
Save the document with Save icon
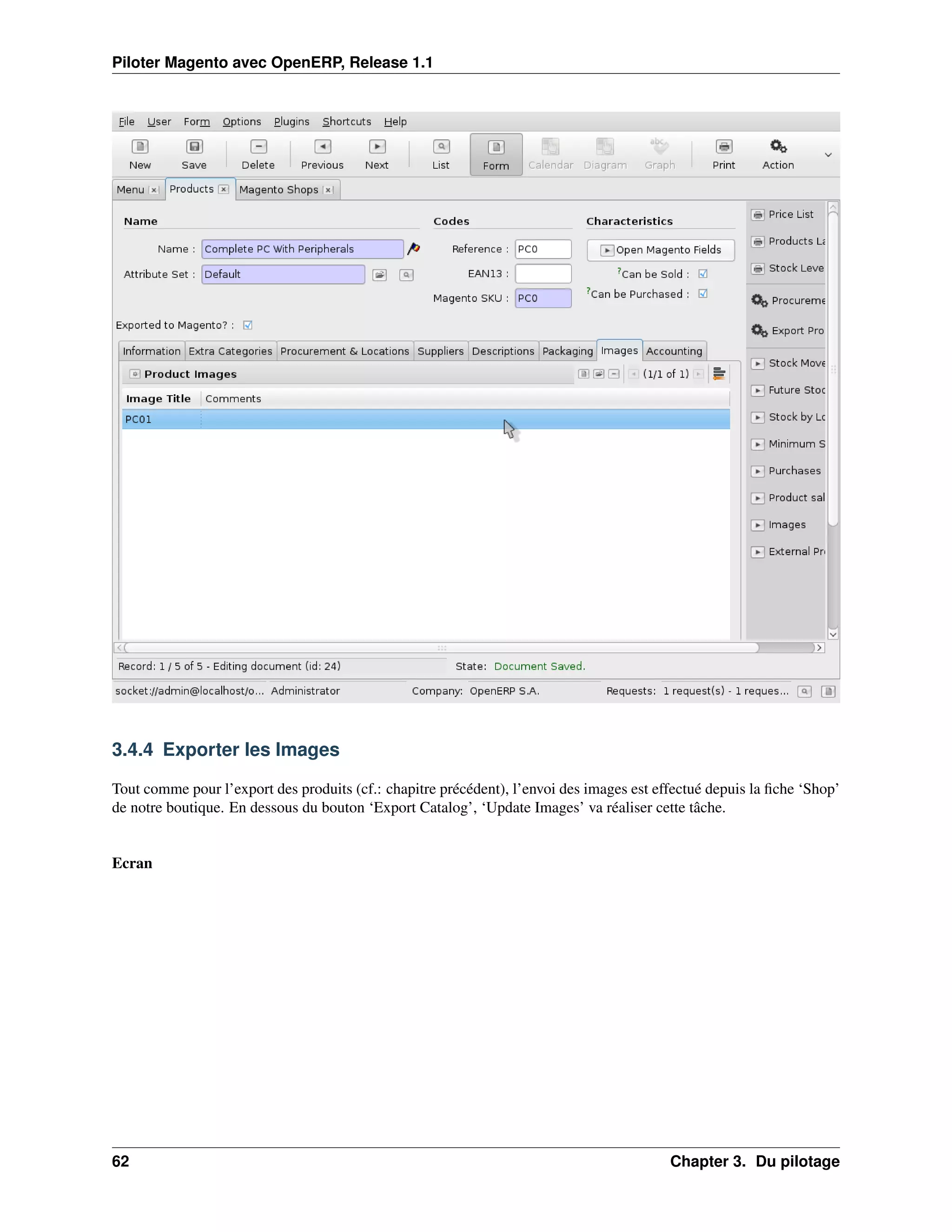pos(194,153)
